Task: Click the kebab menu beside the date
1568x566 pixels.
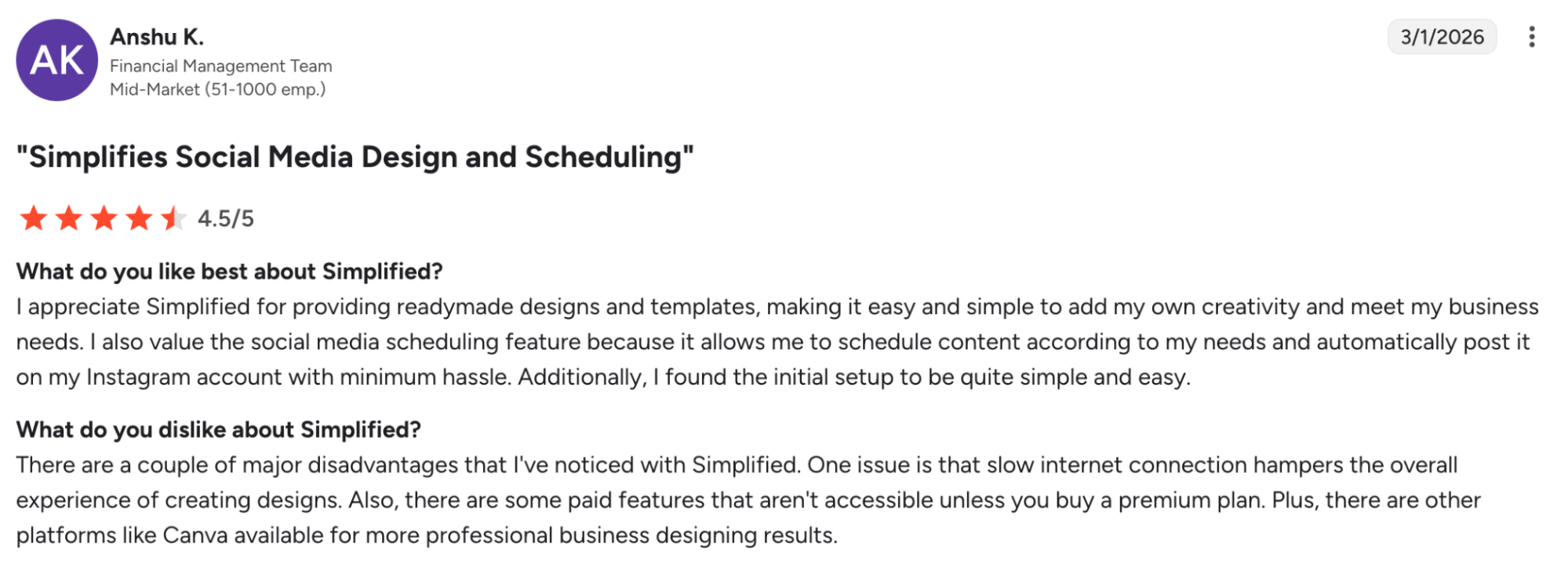Action: click(1532, 37)
